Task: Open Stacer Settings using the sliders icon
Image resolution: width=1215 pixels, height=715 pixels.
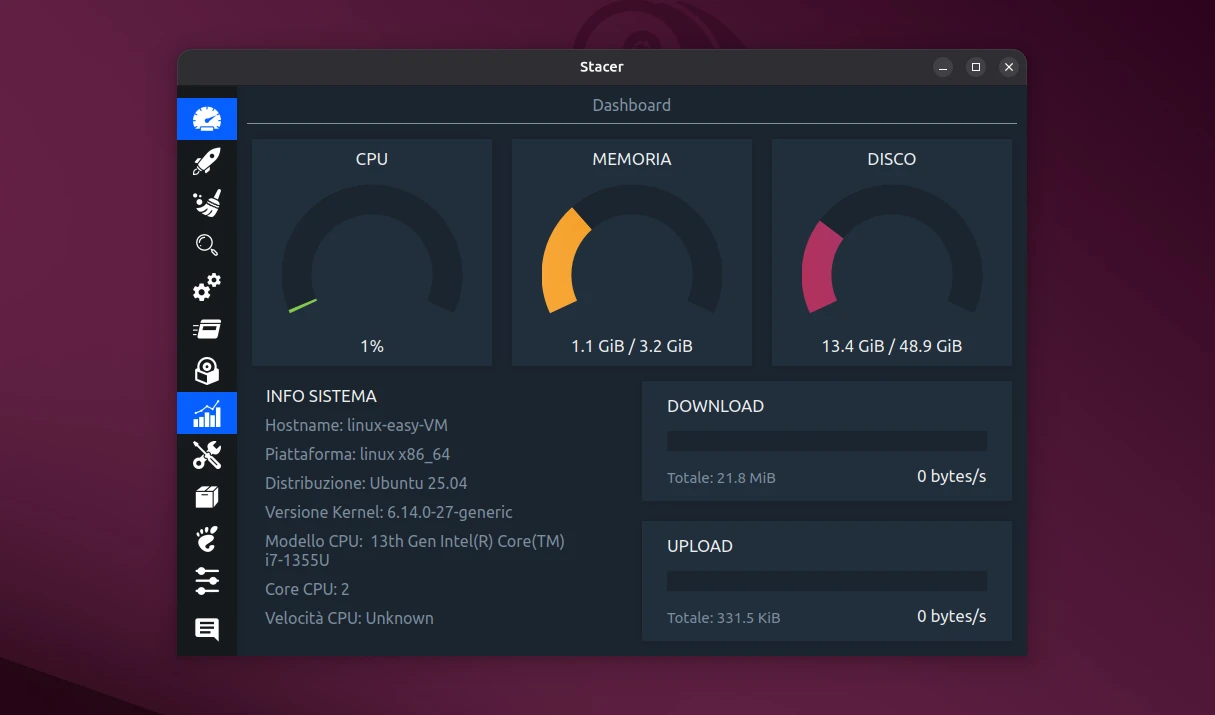Action: point(207,581)
